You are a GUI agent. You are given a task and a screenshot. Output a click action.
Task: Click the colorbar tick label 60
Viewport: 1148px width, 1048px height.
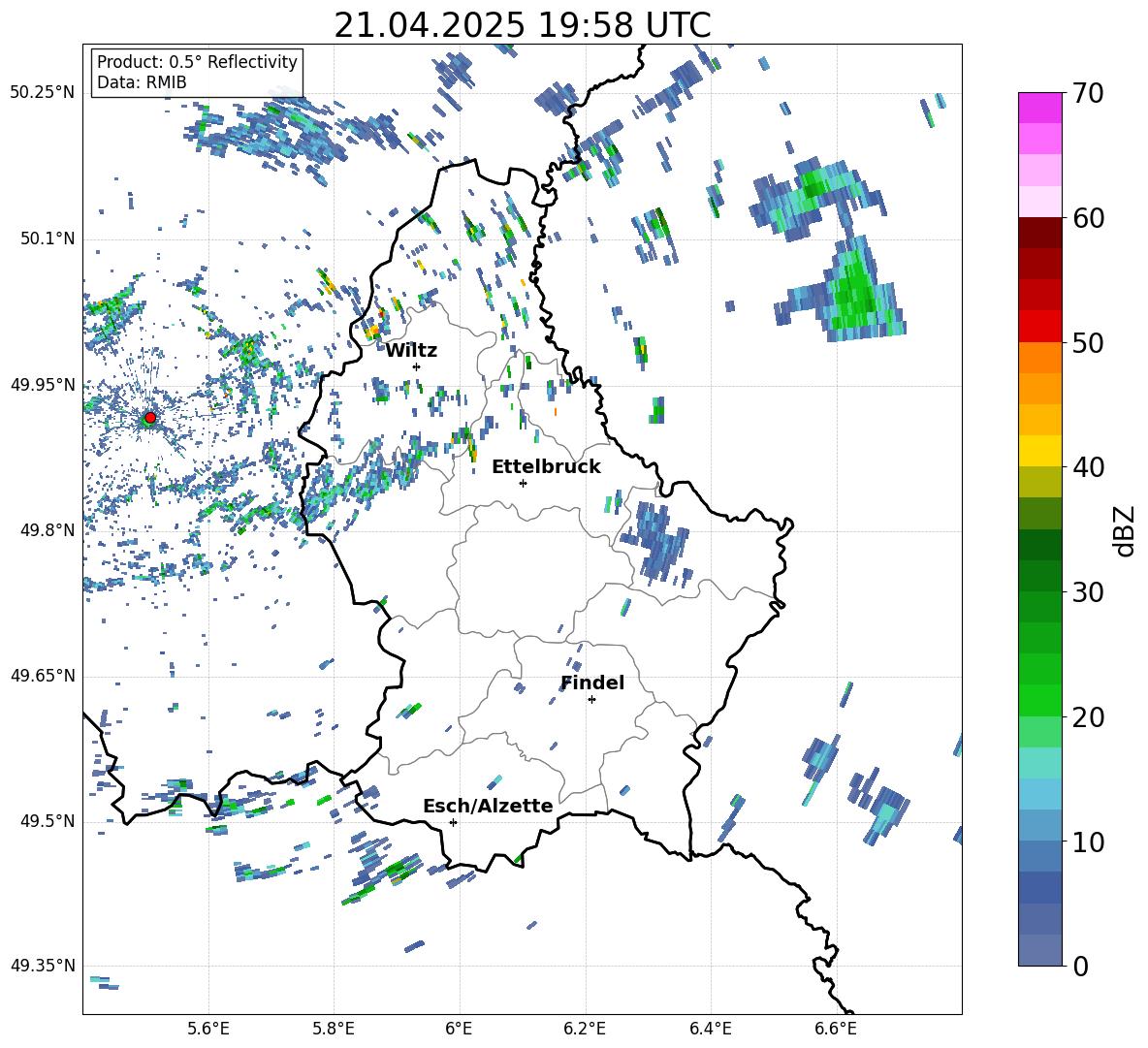pos(1087,218)
